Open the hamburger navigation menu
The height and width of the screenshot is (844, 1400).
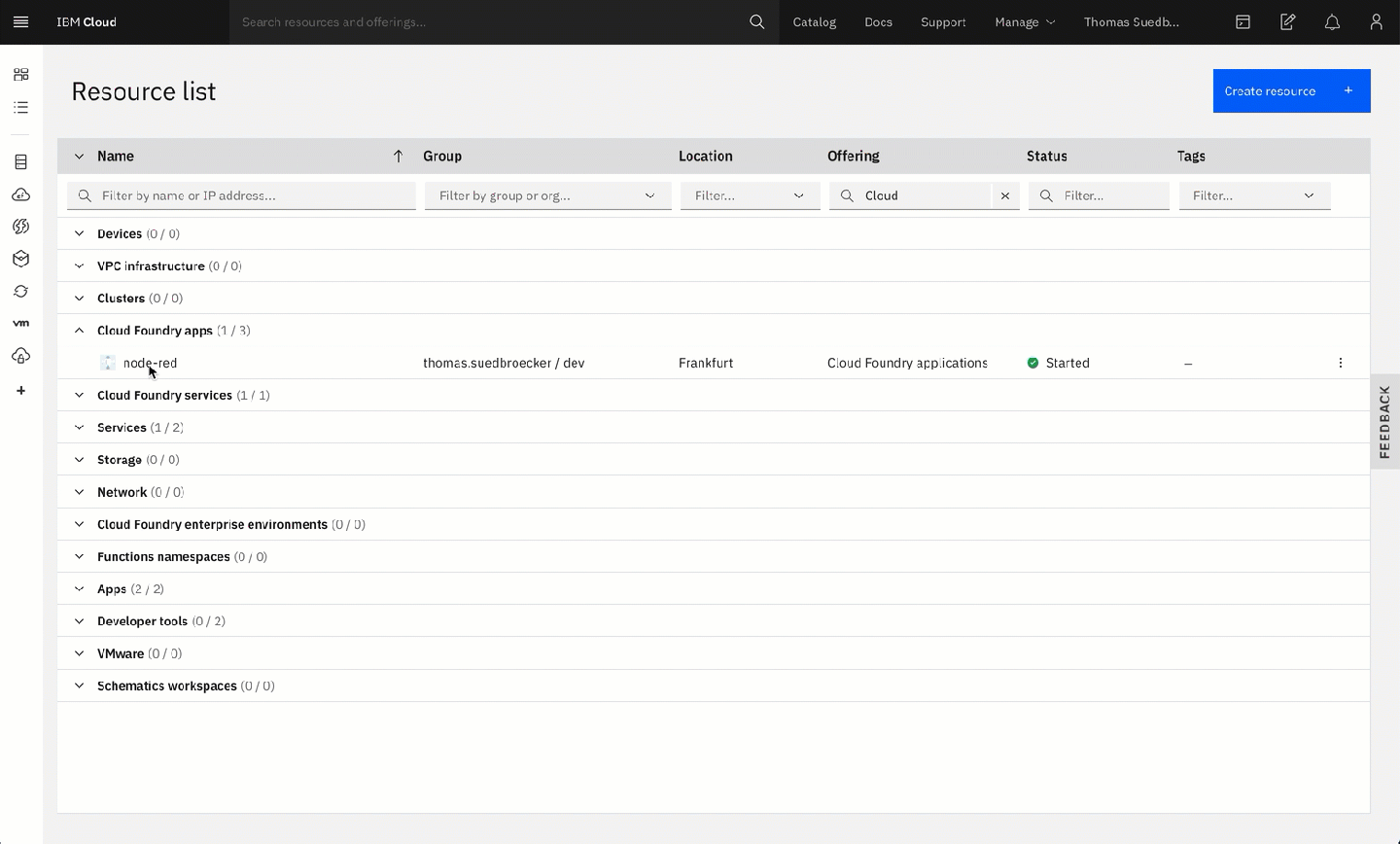pos(20,21)
